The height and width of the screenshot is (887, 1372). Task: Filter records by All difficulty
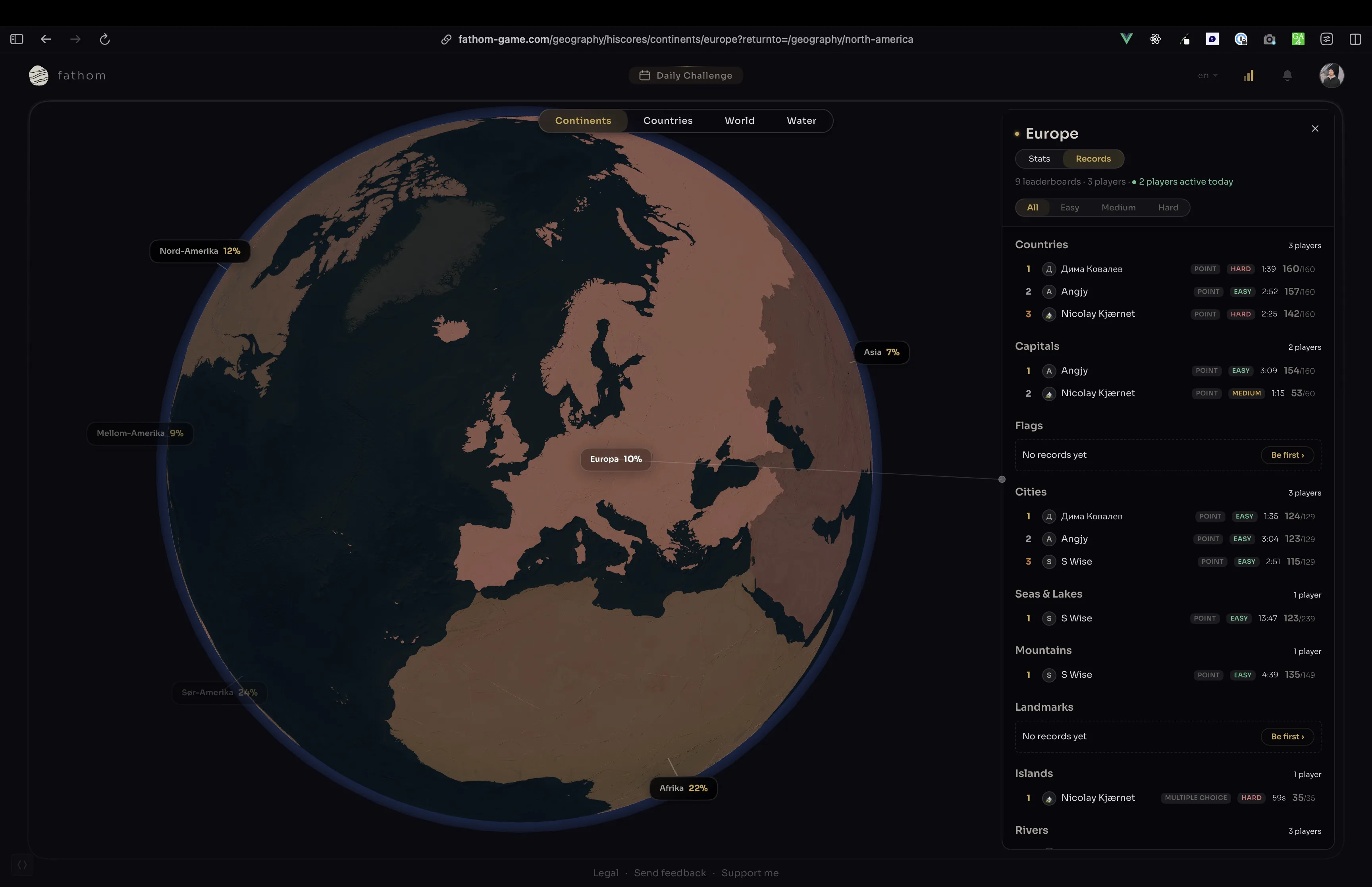(x=1032, y=207)
